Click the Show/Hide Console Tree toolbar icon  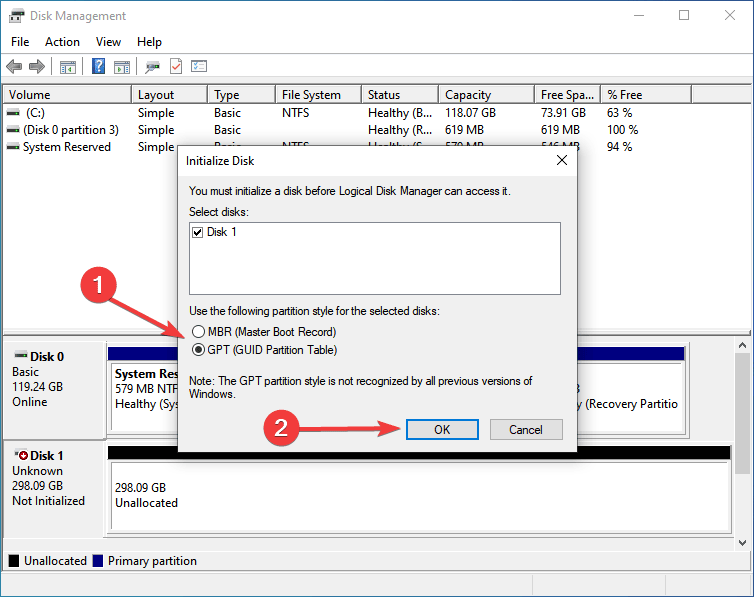pos(68,67)
